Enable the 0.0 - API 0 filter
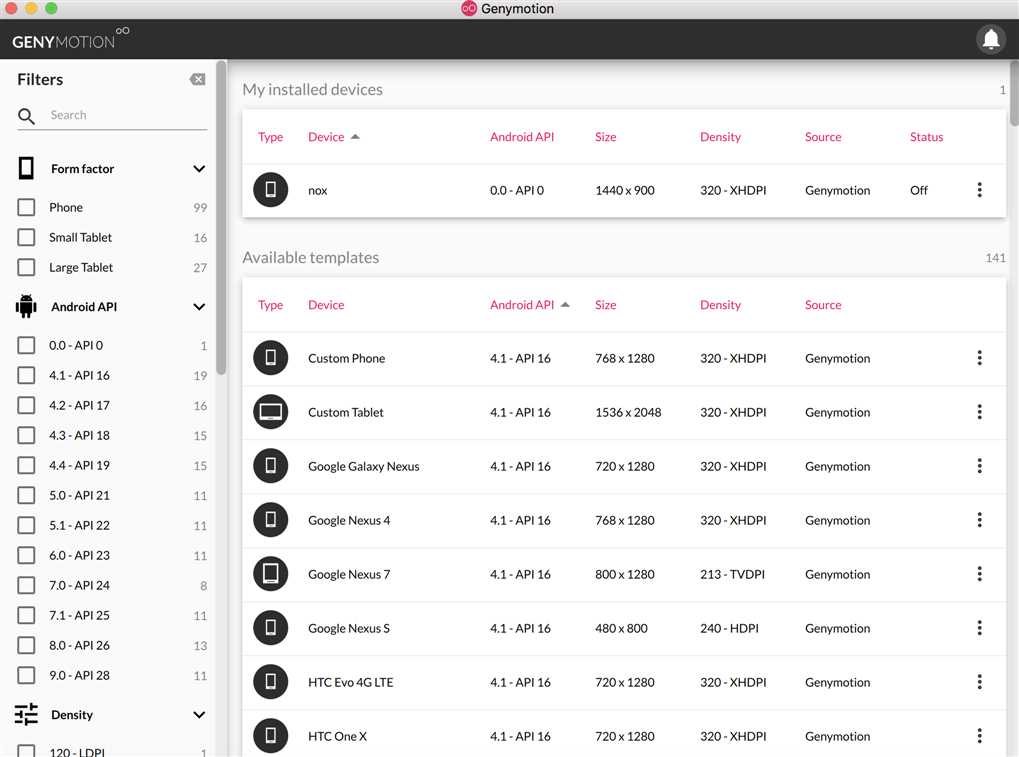This screenshot has height=757, width=1019. pos(26,345)
